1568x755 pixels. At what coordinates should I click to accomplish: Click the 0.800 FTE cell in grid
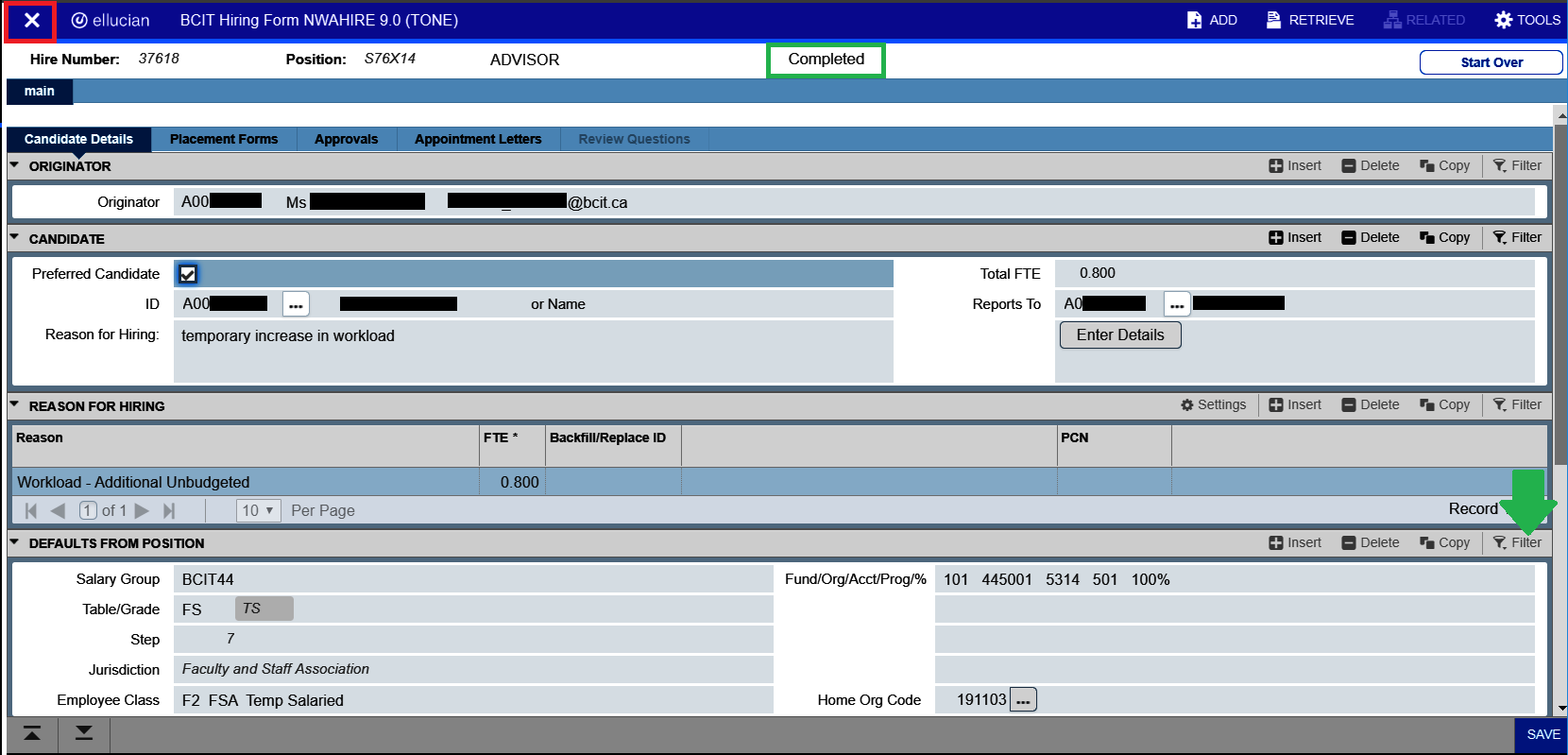[x=513, y=482]
